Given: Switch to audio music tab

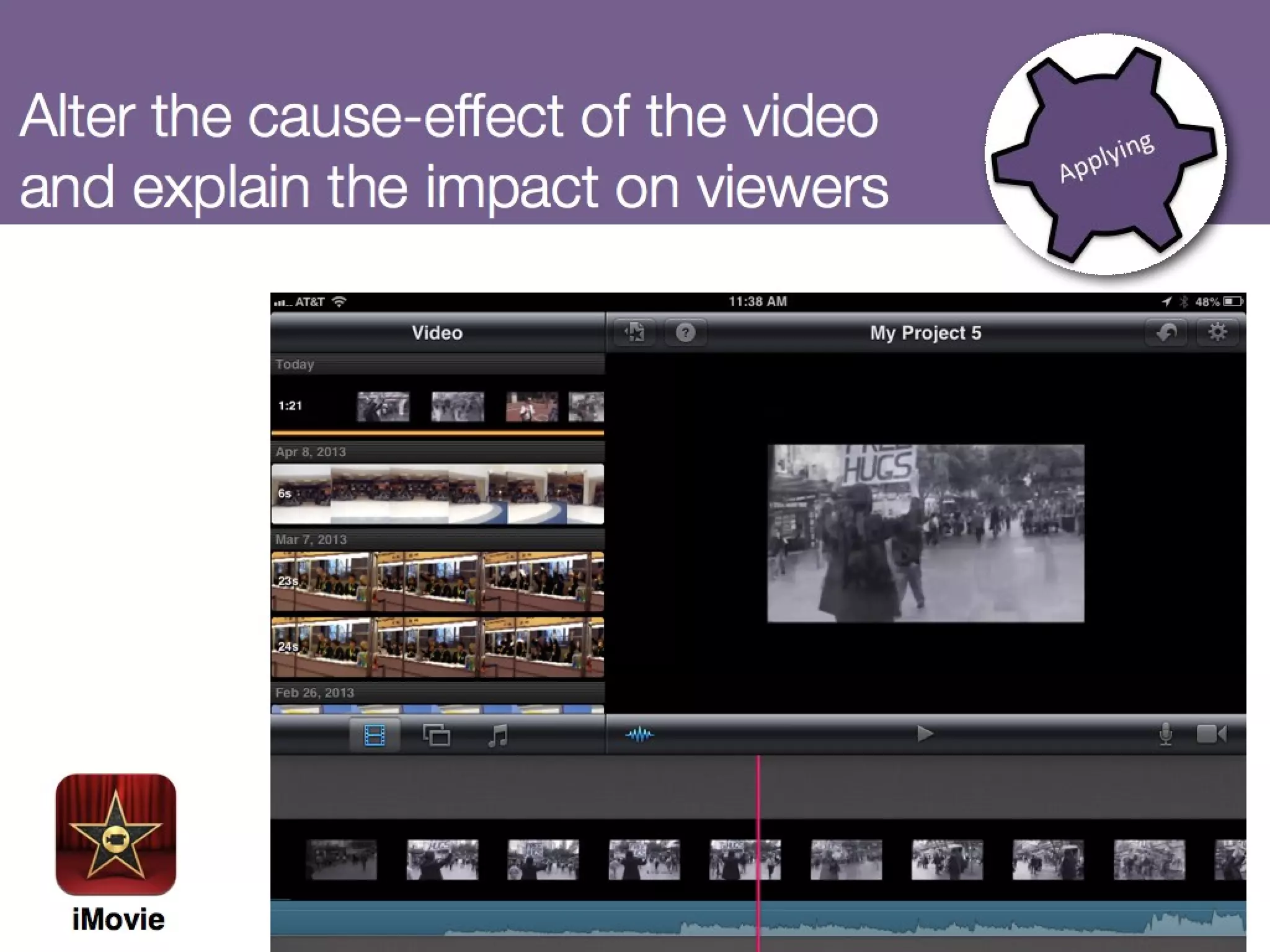Looking at the screenshot, I should [x=498, y=736].
